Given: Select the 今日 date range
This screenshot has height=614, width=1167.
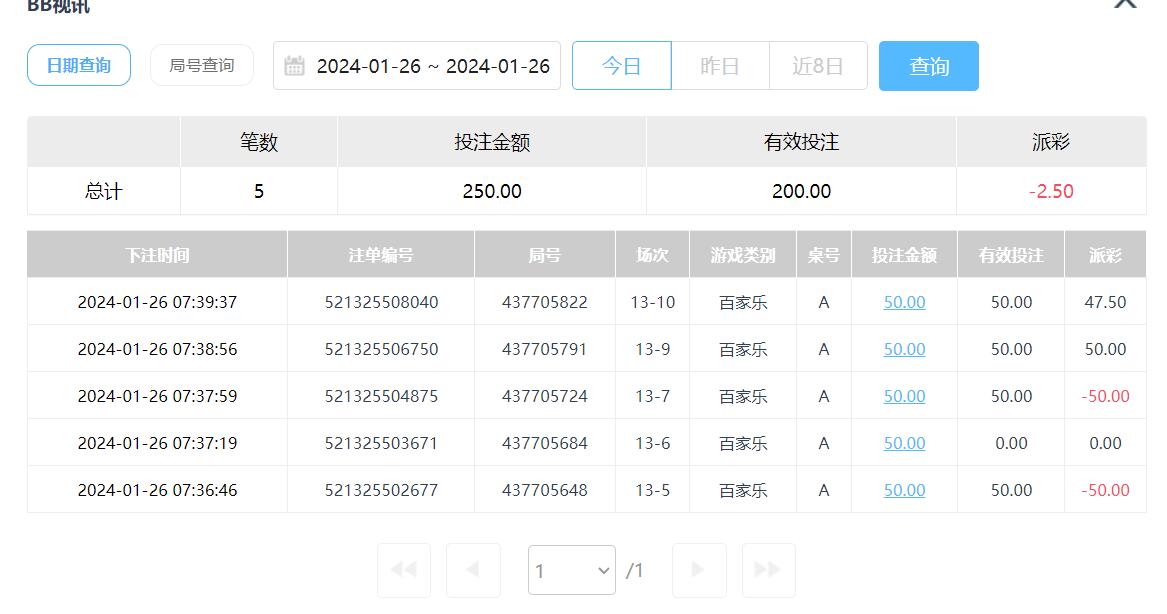Looking at the screenshot, I should pyautogui.click(x=621, y=66).
